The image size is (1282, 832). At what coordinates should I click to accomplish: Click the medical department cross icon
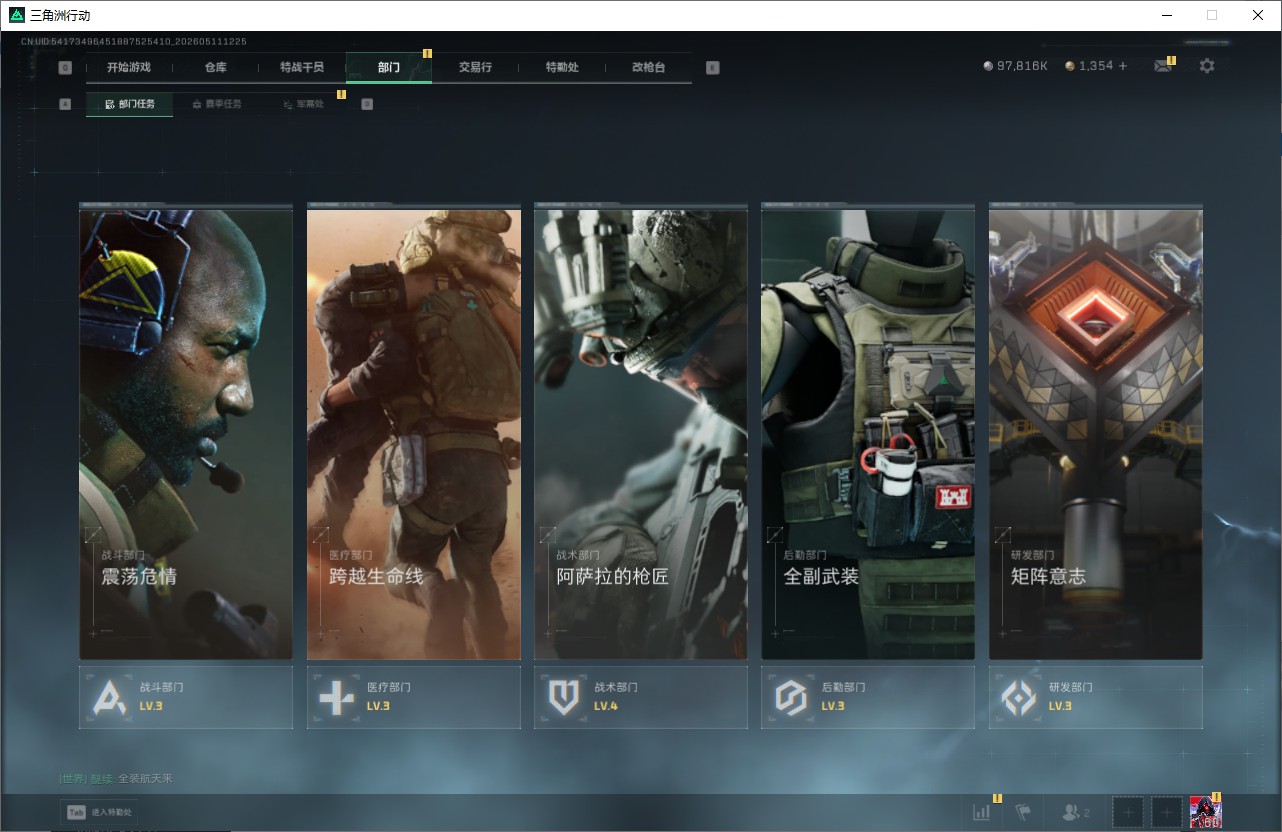point(336,697)
